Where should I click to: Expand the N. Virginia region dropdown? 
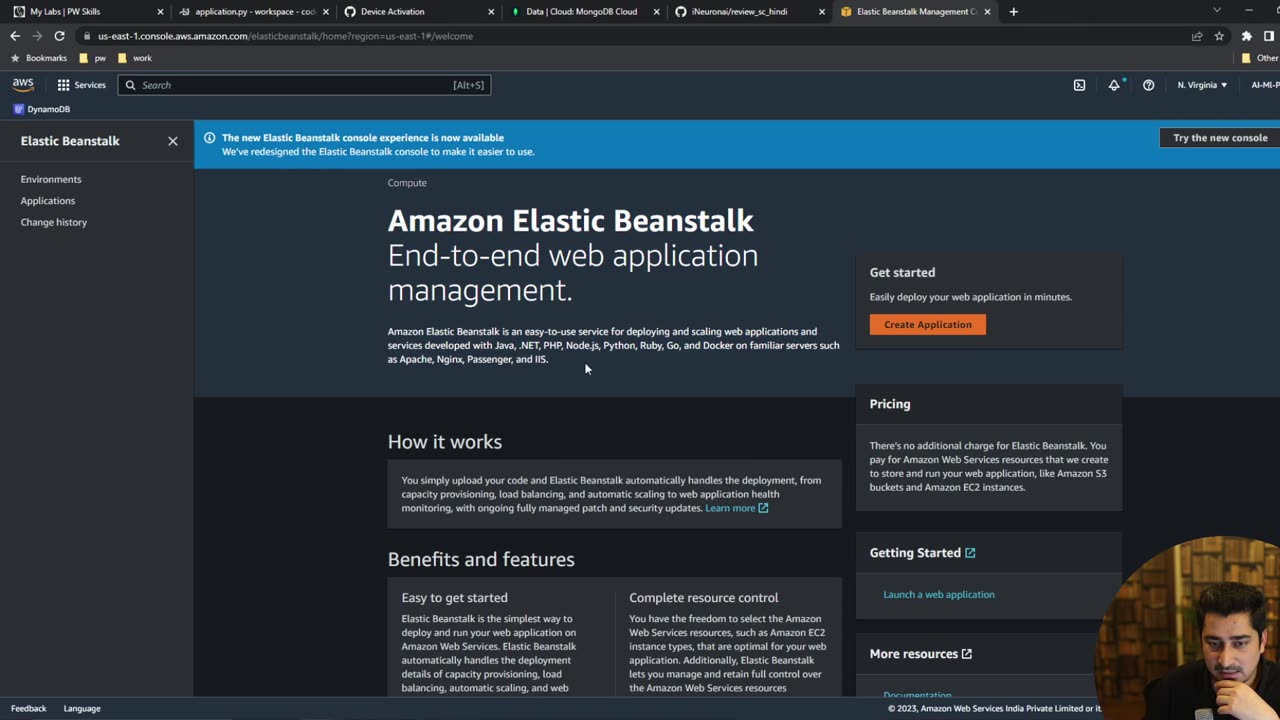click(x=1202, y=85)
